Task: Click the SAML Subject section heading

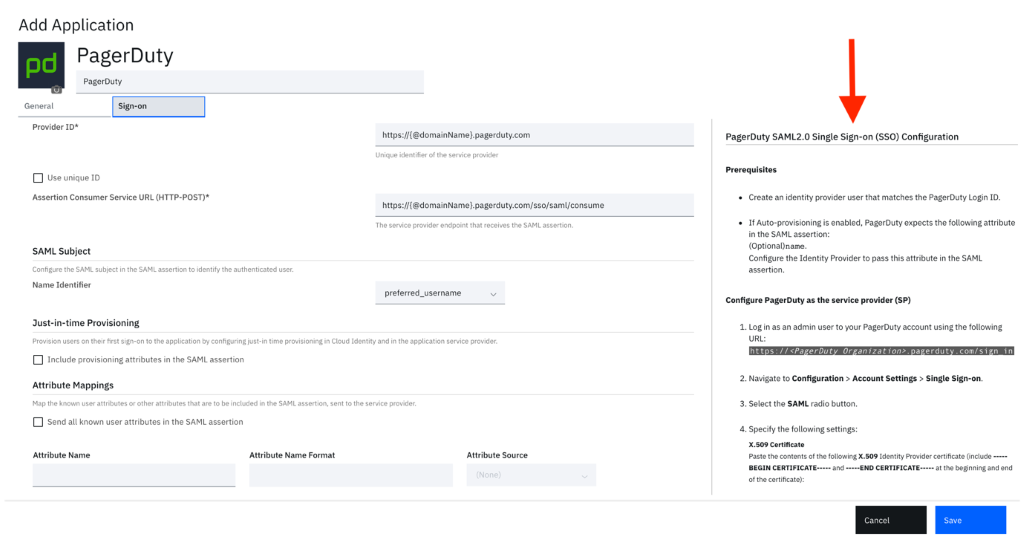Action: click(61, 252)
